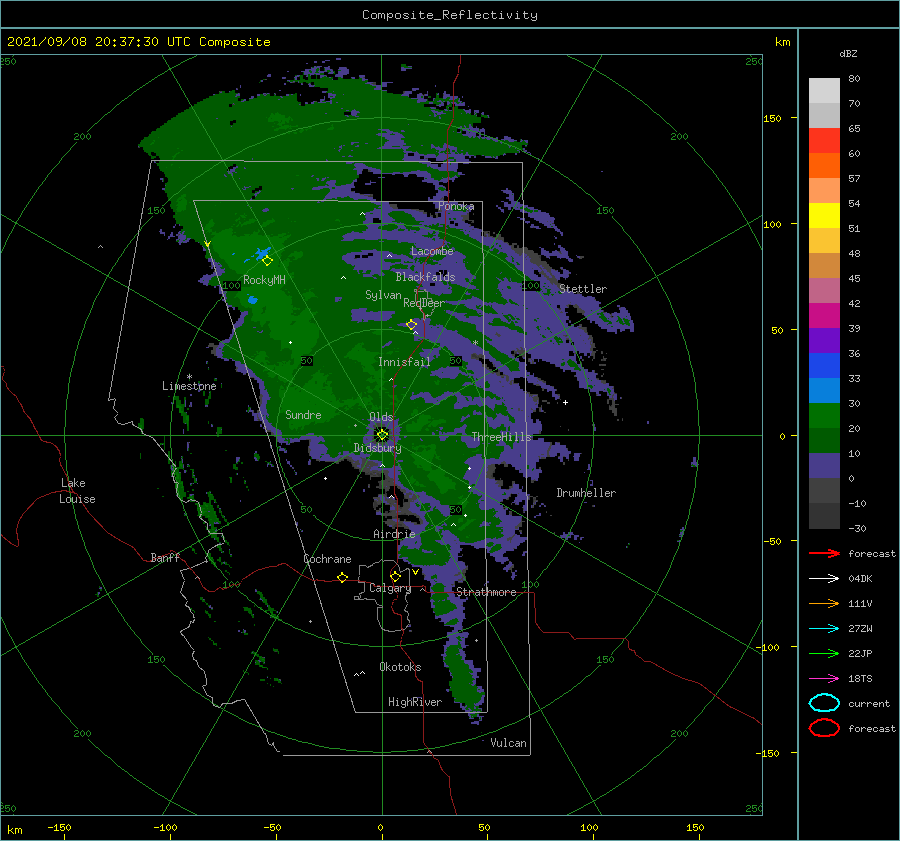Click the Okotoks label
Image resolution: width=900 pixels, height=841 pixels.
click(x=400, y=667)
